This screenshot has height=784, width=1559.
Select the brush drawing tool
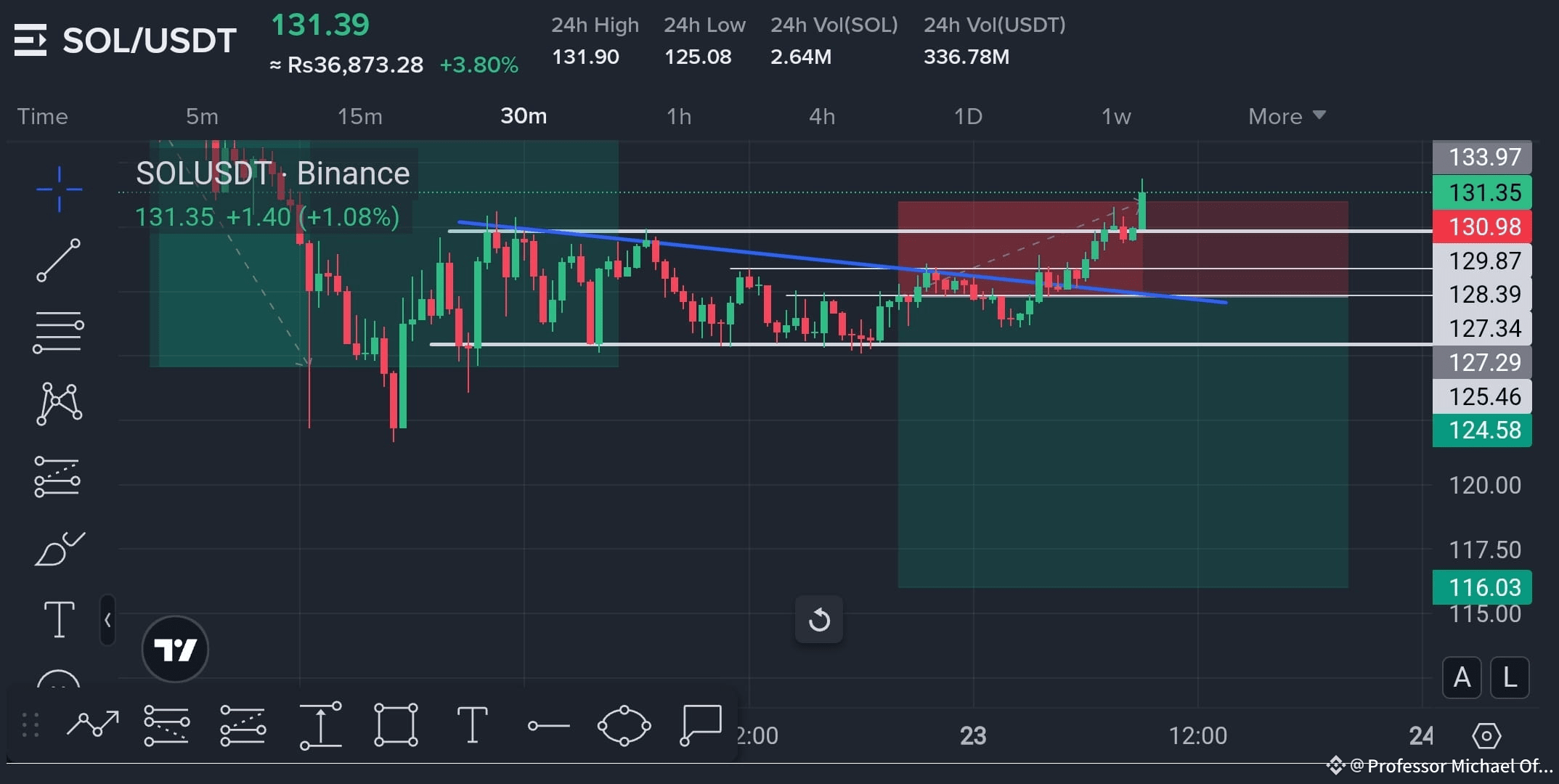click(x=60, y=548)
